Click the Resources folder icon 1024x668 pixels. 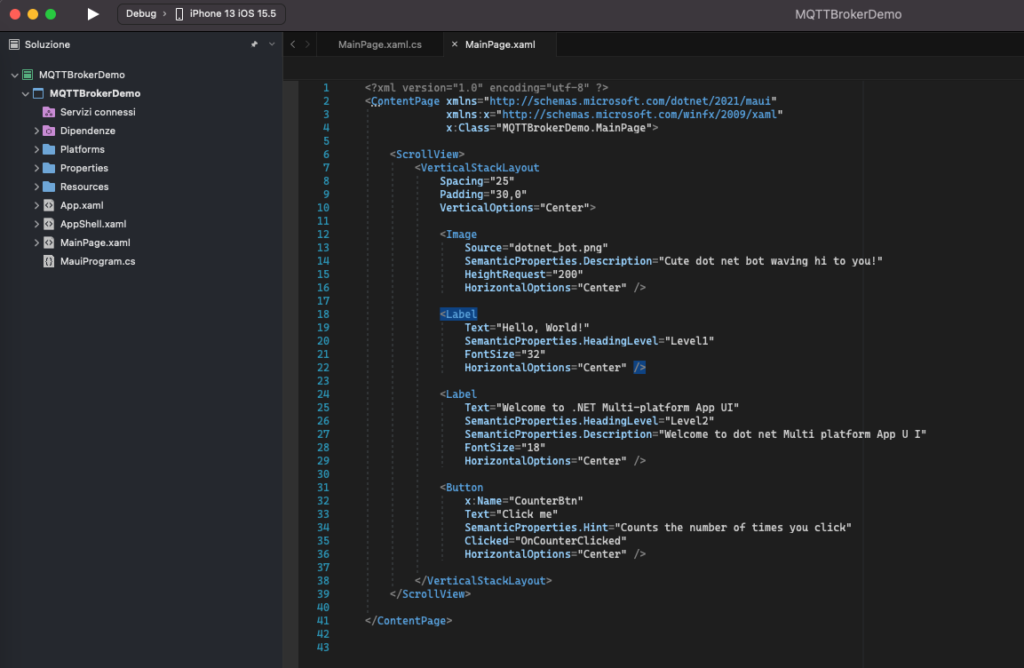[x=48, y=187]
